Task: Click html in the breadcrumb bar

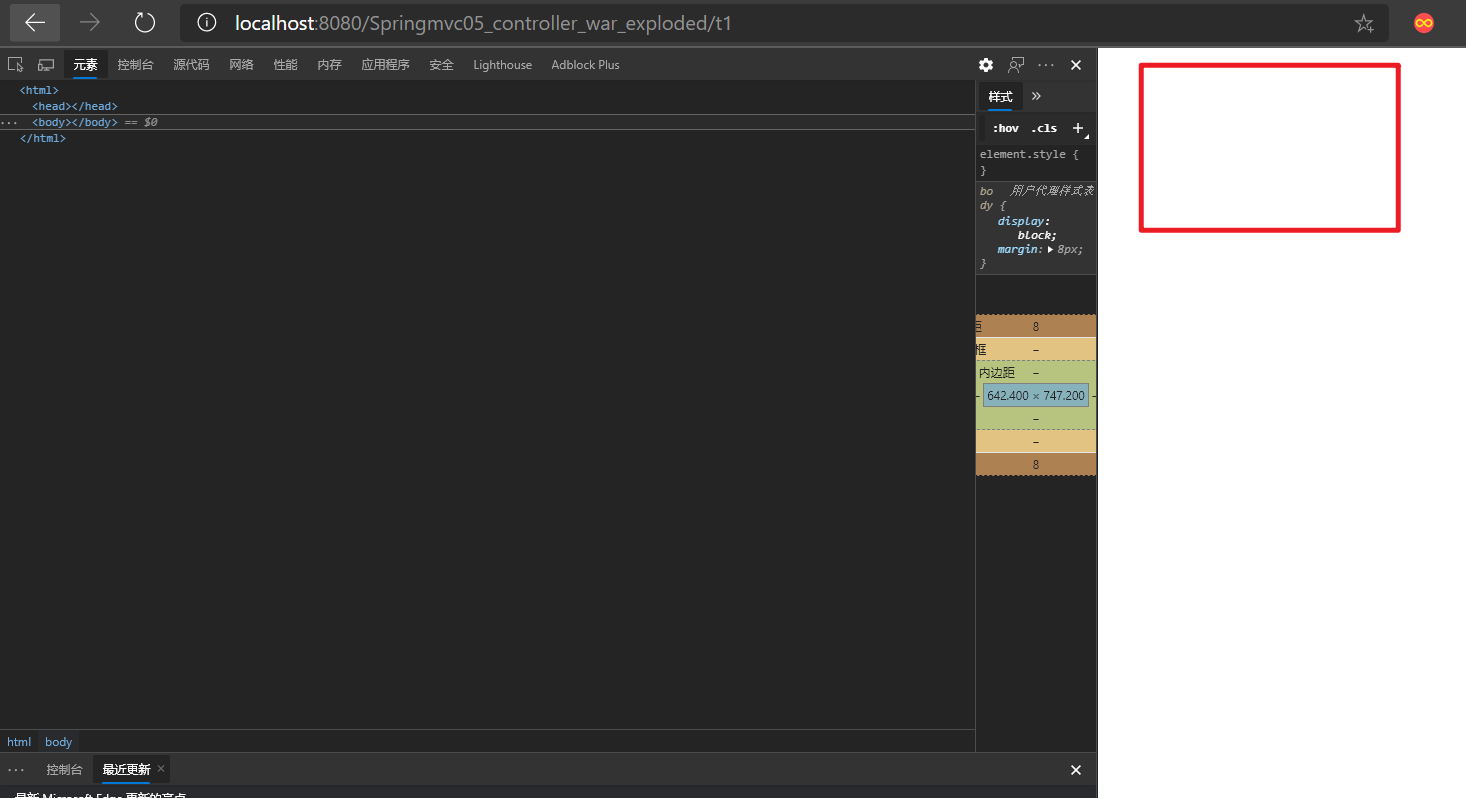Action: click(x=19, y=742)
